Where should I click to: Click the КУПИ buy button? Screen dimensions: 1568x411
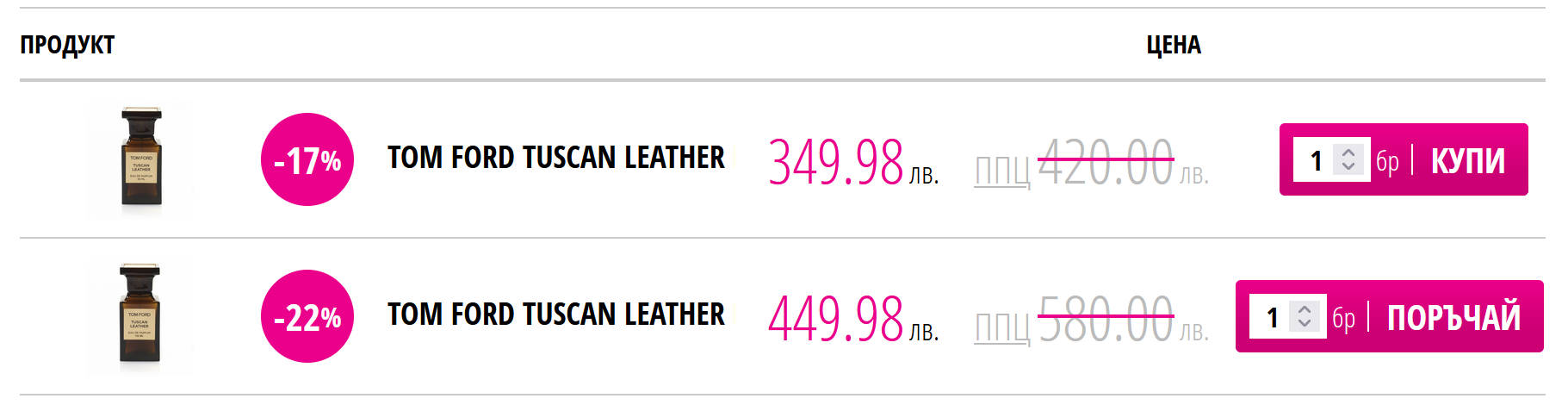coord(1467,160)
